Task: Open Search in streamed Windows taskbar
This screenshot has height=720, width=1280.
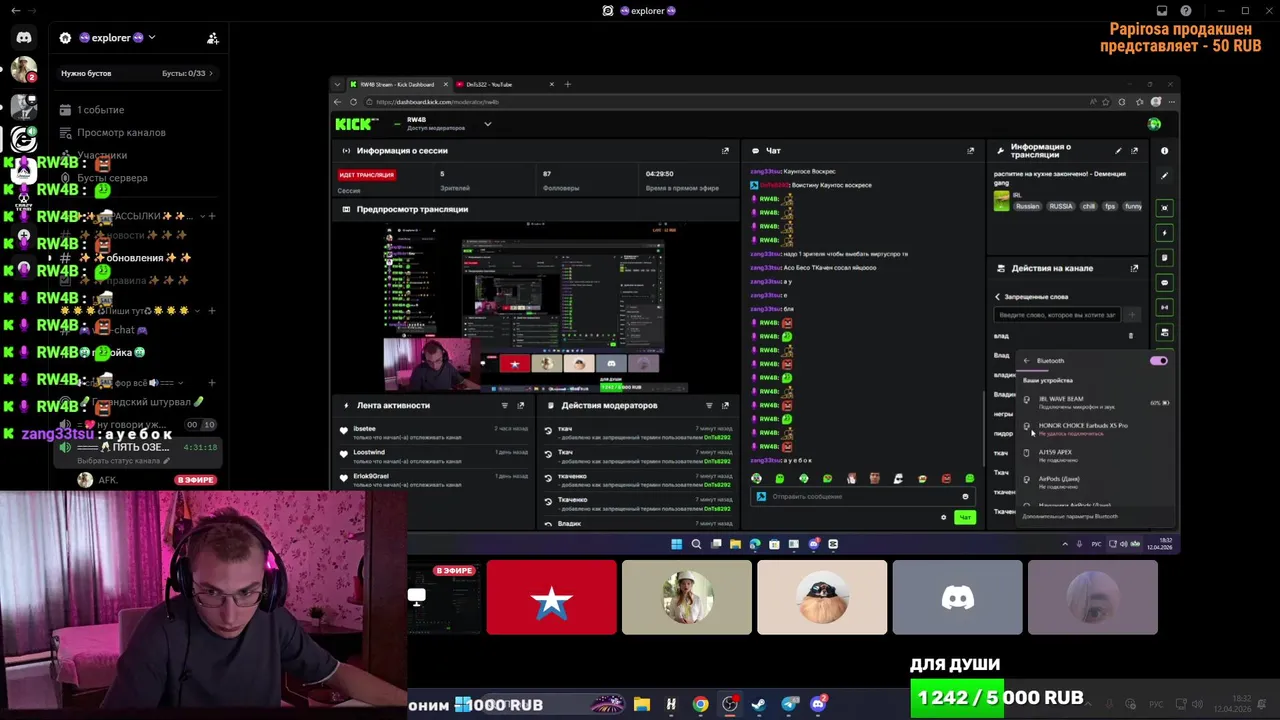Action: coord(697,544)
